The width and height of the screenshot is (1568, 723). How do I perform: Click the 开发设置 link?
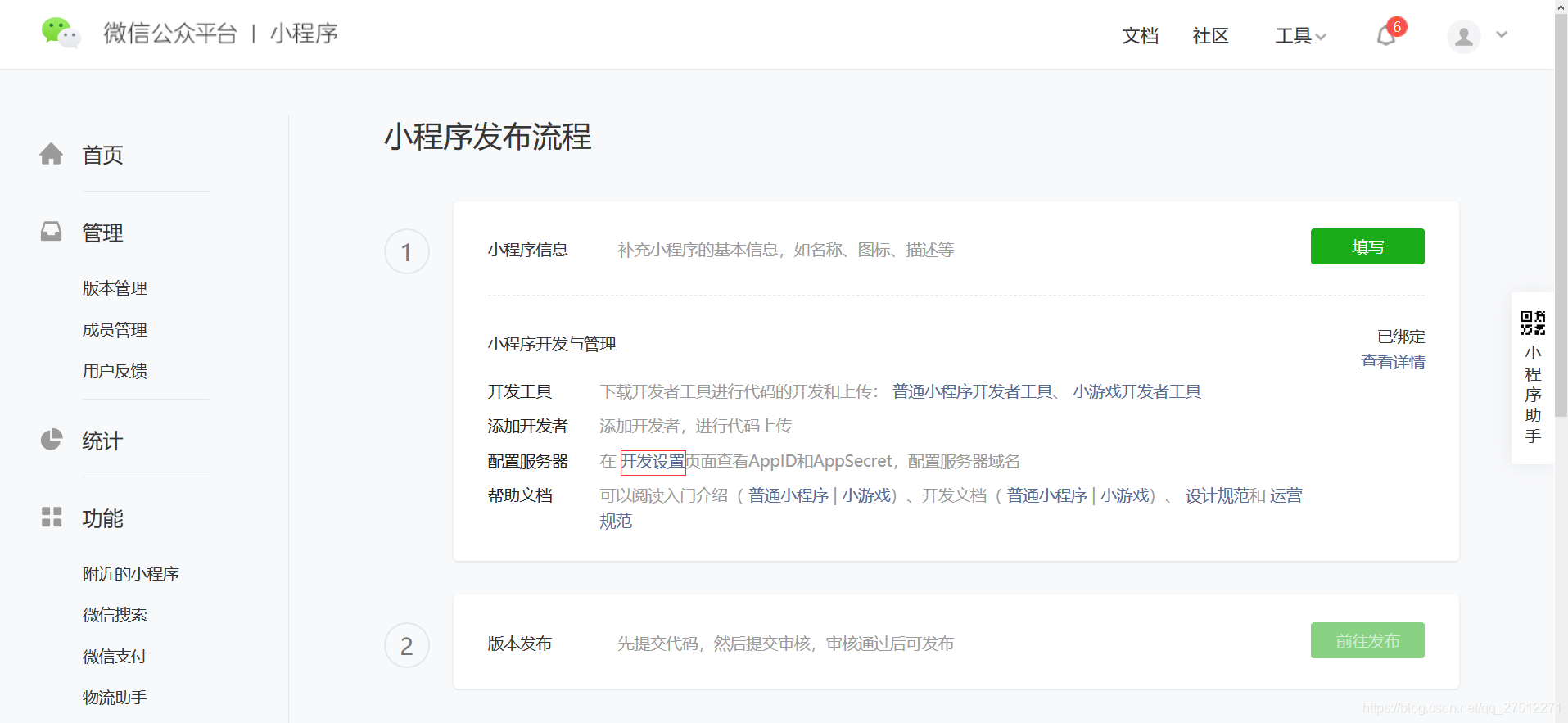pos(653,462)
